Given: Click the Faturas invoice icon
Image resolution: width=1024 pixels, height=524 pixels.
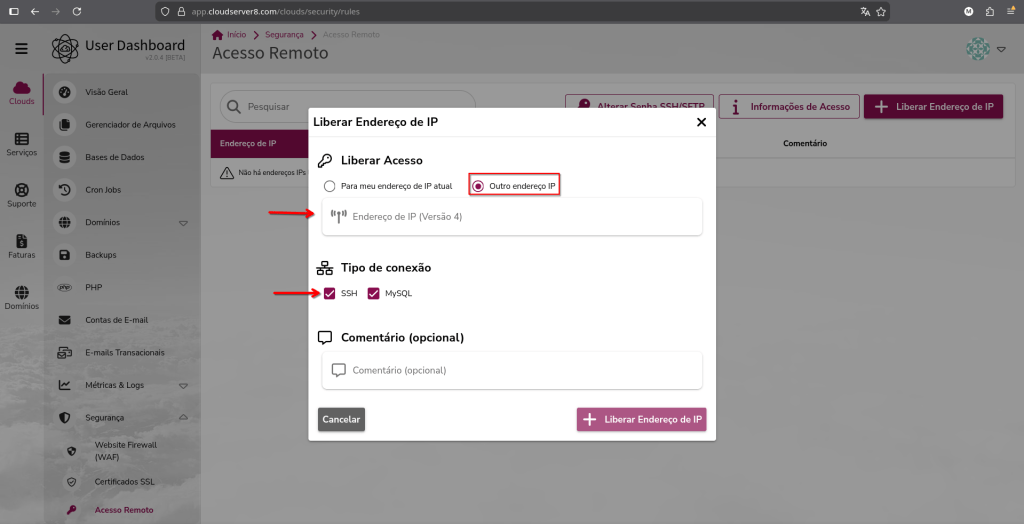Looking at the screenshot, I should click(x=21, y=245).
